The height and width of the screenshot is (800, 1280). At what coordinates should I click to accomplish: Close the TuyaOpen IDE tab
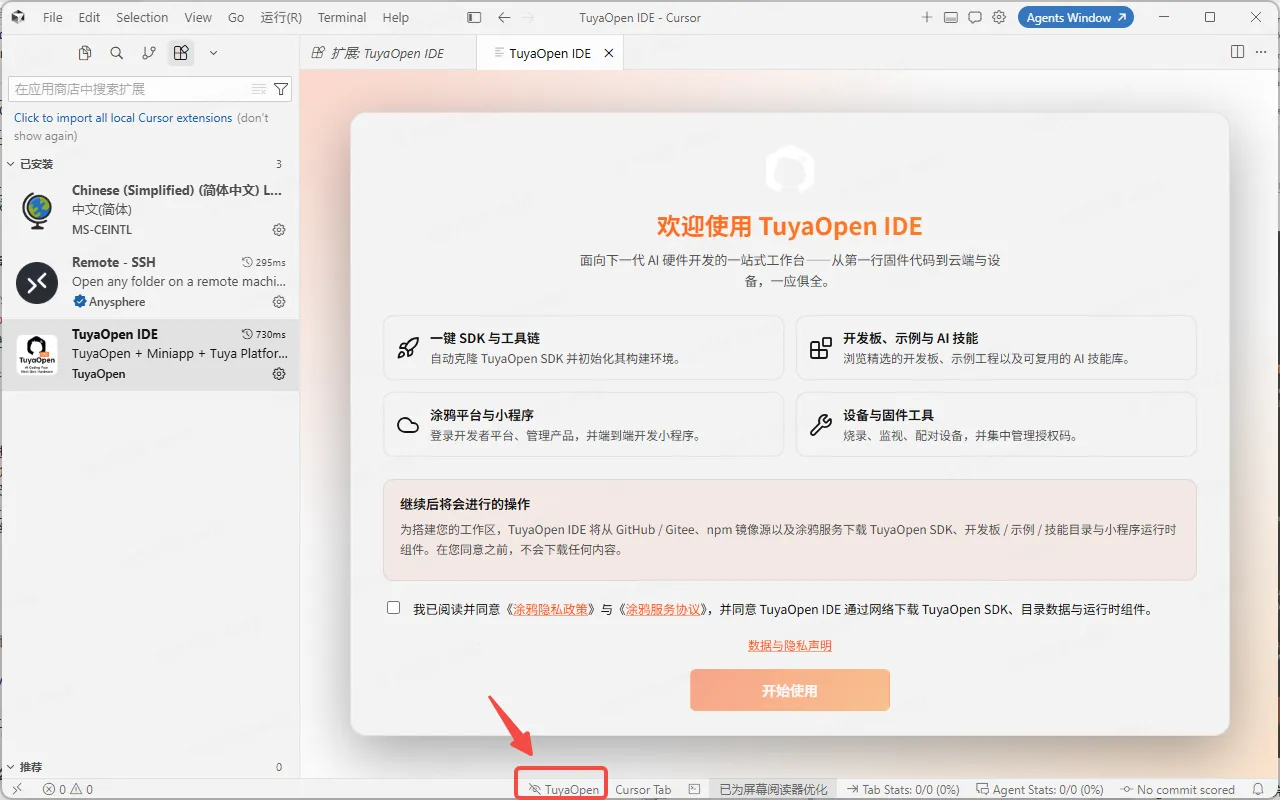click(x=609, y=53)
